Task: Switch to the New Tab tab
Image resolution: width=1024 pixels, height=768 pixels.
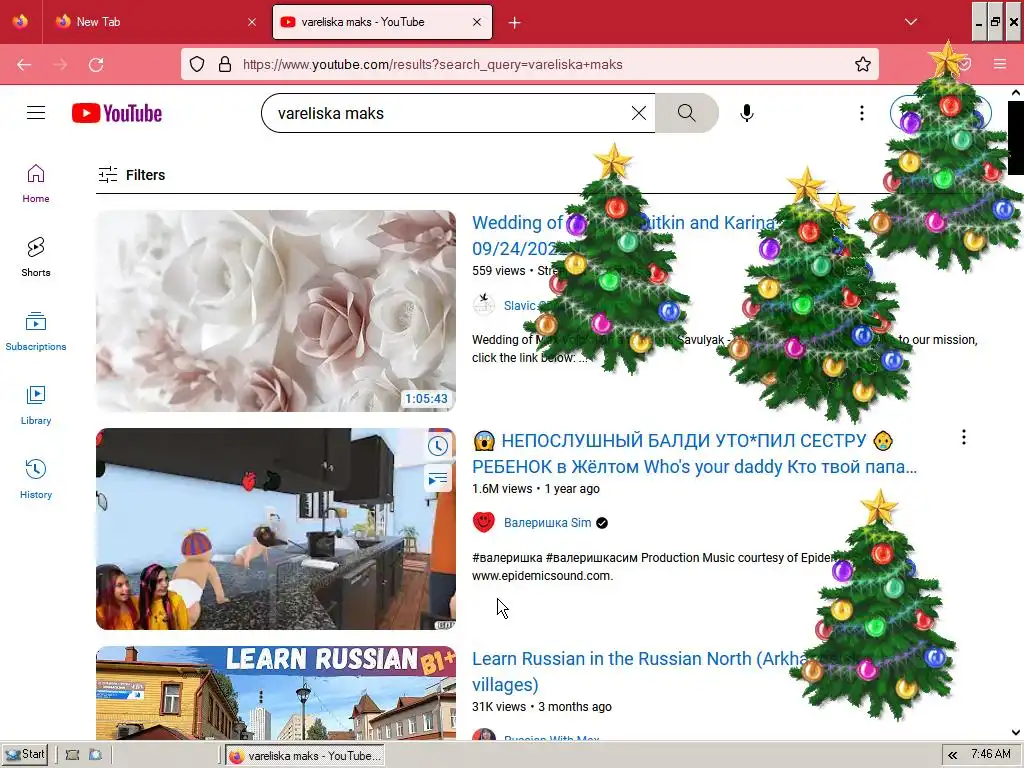Action: (157, 22)
